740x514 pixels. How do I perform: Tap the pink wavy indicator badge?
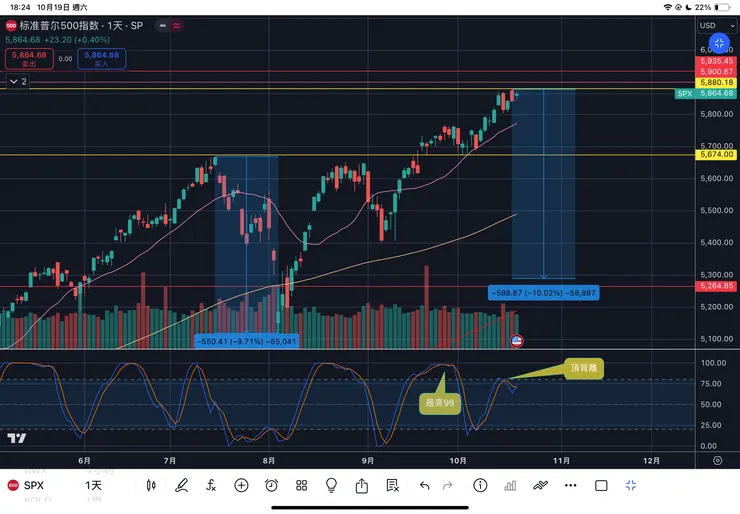(177, 25)
